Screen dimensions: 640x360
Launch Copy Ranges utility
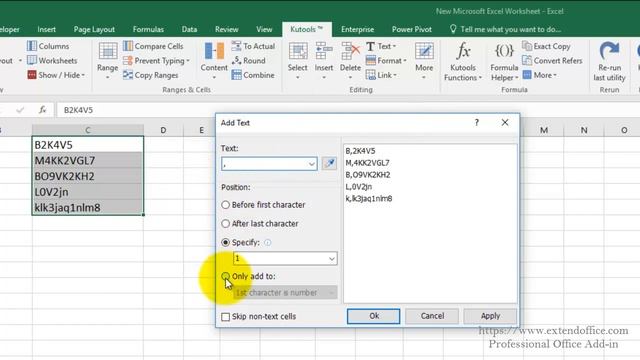[x=151, y=75]
